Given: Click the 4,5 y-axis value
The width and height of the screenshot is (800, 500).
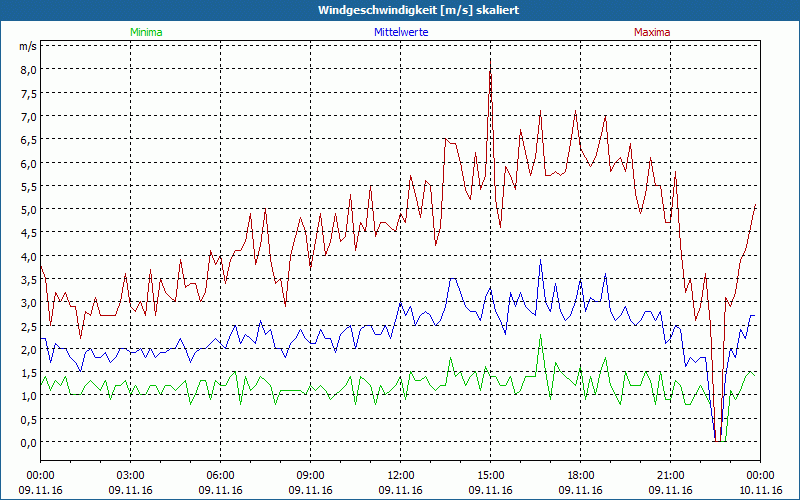Looking at the screenshot, I should coord(28,233).
